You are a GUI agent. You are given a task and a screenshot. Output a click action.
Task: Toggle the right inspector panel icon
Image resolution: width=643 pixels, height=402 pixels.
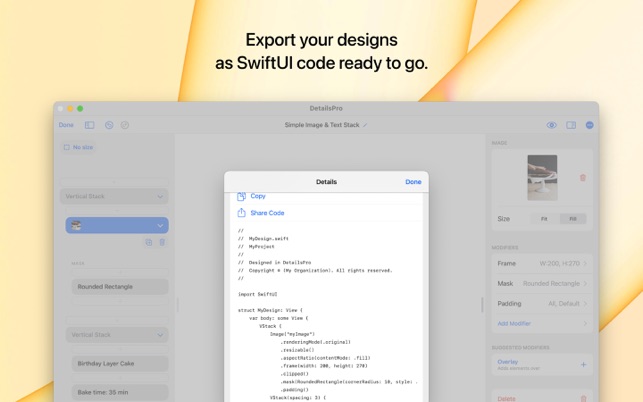pos(571,125)
